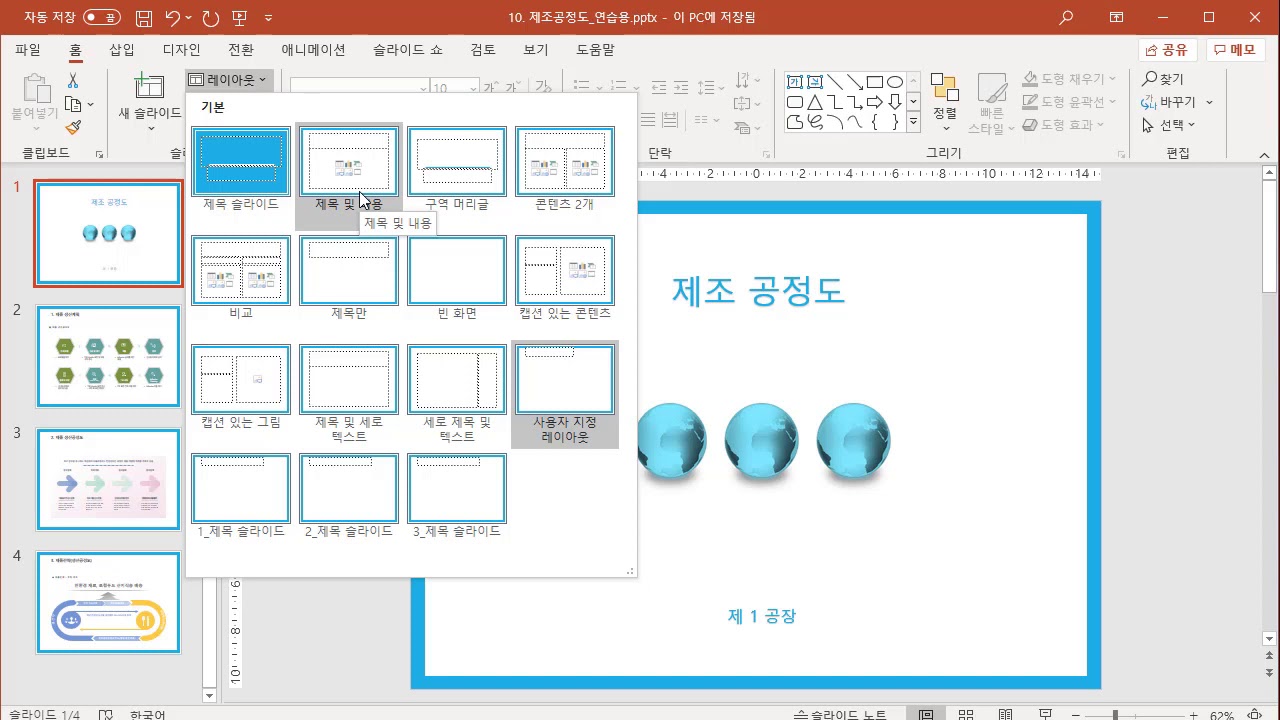This screenshot has width=1280, height=720.
Task: Choose the 제목 및 내용 layout
Action: point(349,161)
